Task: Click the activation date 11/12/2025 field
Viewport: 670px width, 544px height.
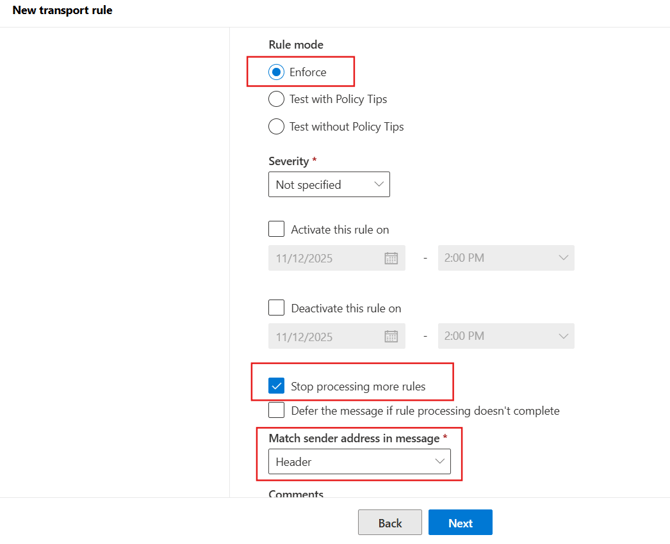Action: point(325,258)
